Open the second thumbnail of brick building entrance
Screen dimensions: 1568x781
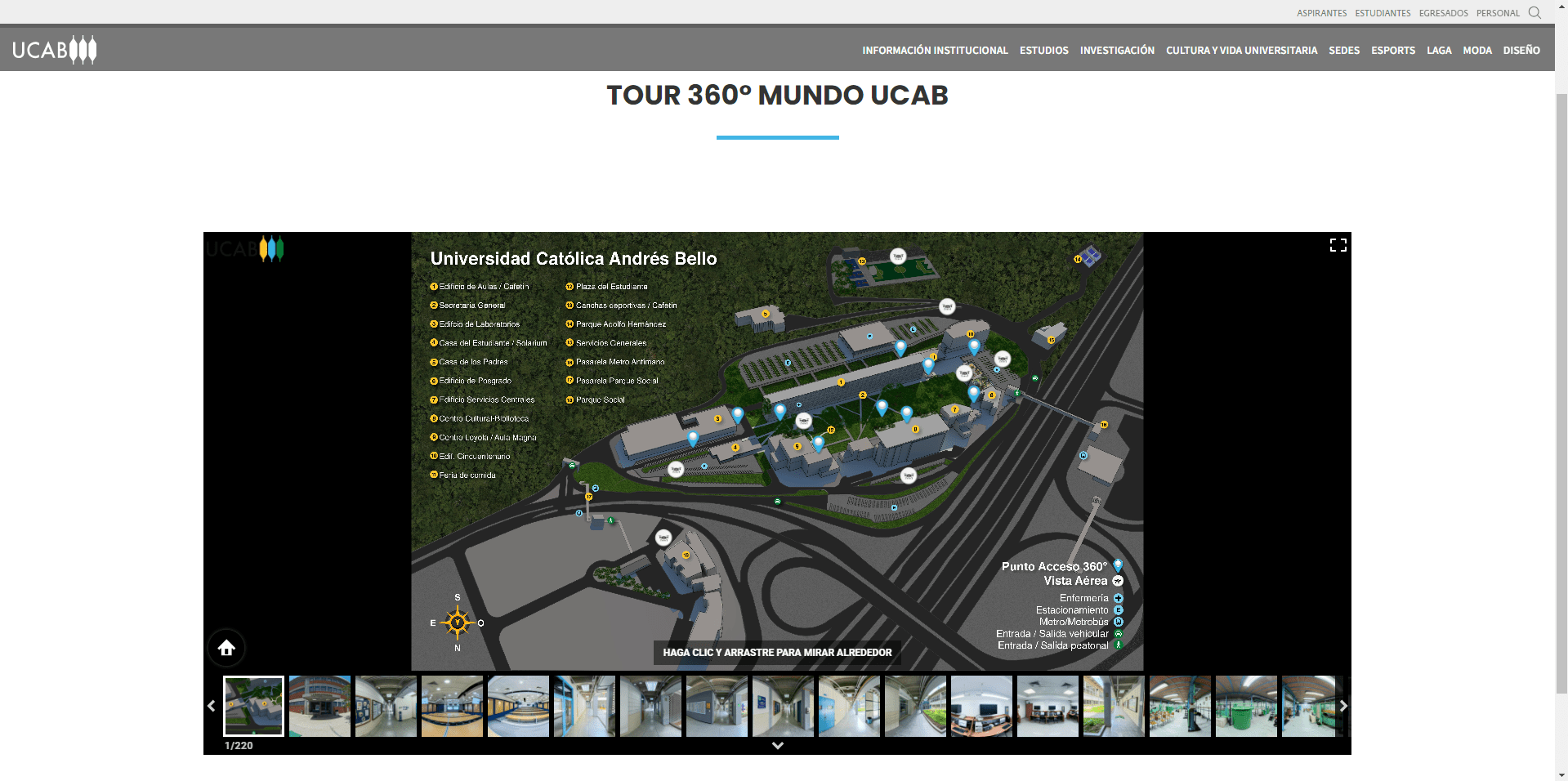tap(319, 706)
